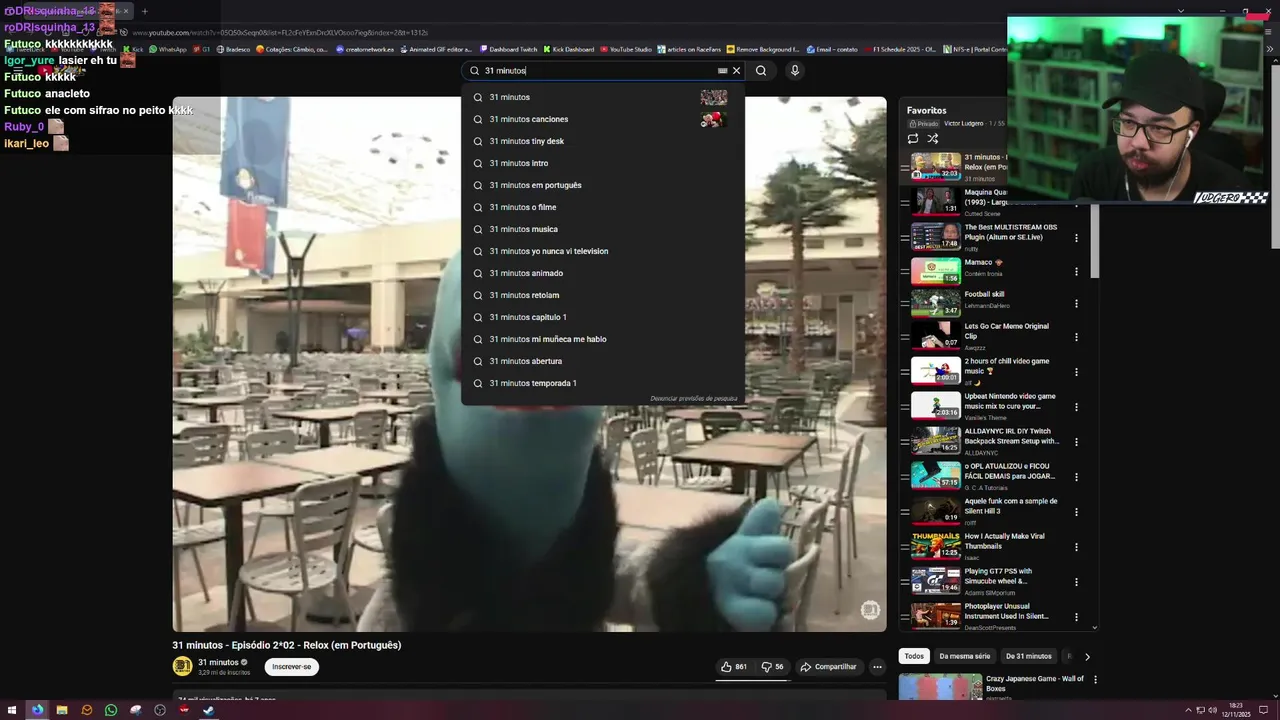Click the magnifier search button
The width and height of the screenshot is (1280, 720).
click(x=761, y=71)
